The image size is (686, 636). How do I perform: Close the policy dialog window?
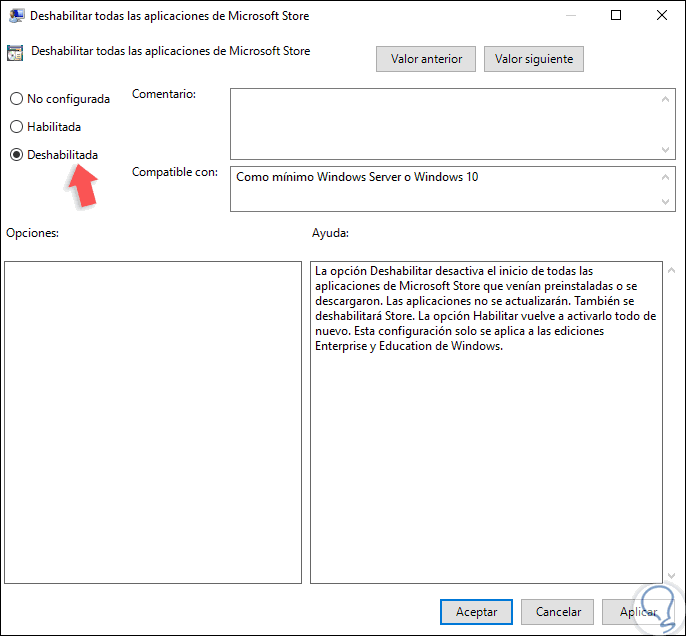(662, 15)
